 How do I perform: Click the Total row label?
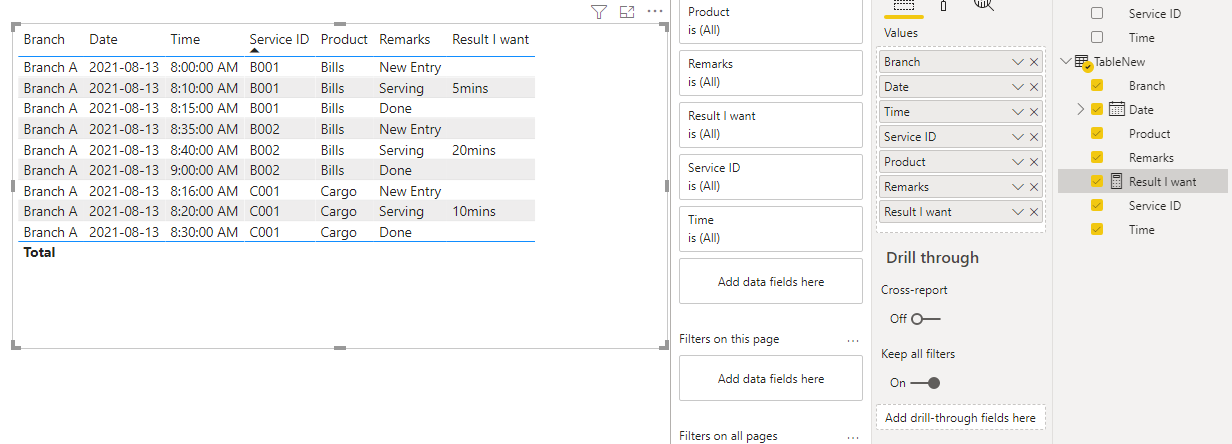click(39, 252)
